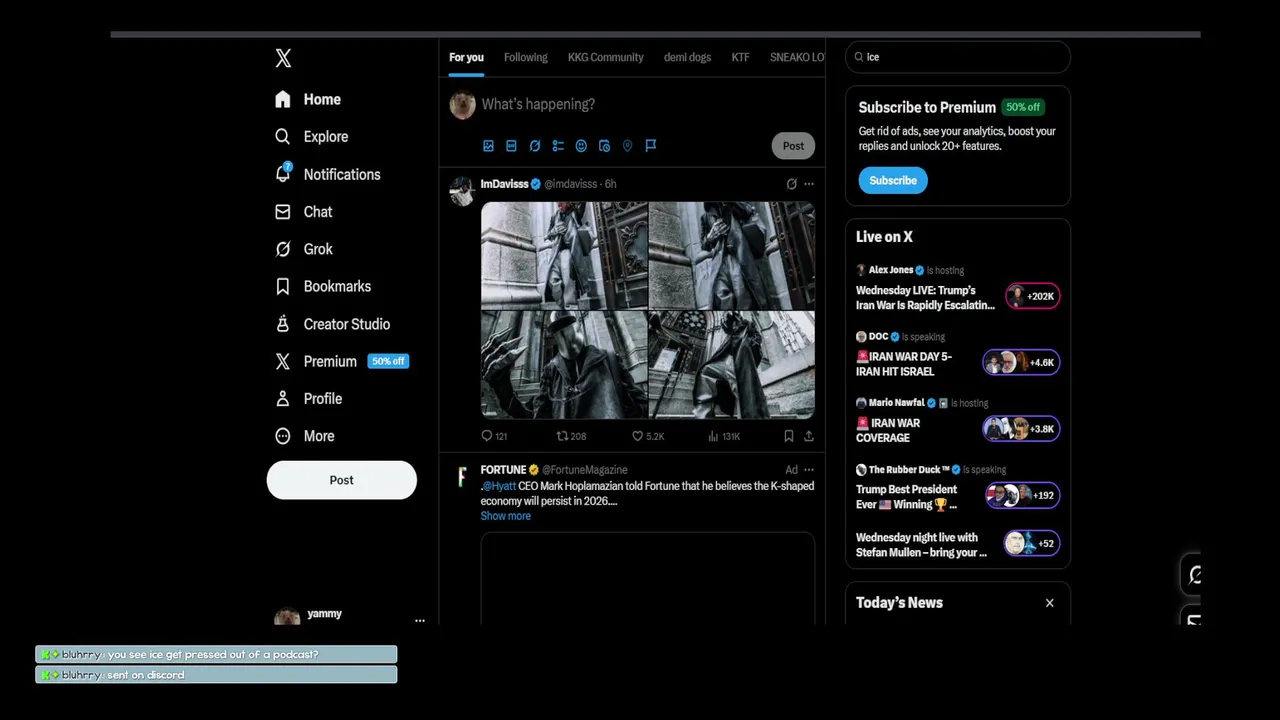The height and width of the screenshot is (720, 1280).
Task: Open Home in the sidebar
Action: pyautogui.click(x=308, y=99)
